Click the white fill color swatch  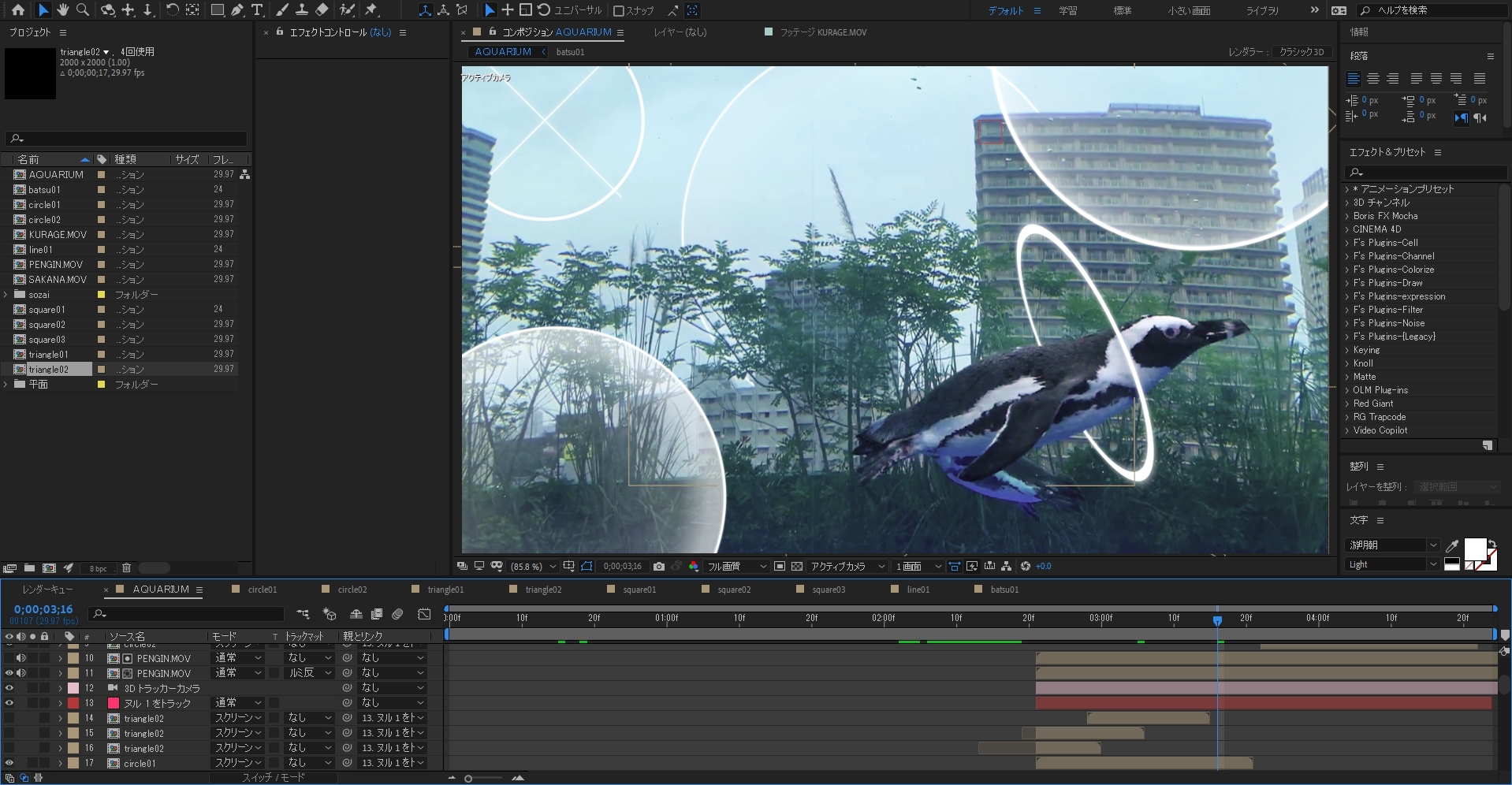[1474, 549]
